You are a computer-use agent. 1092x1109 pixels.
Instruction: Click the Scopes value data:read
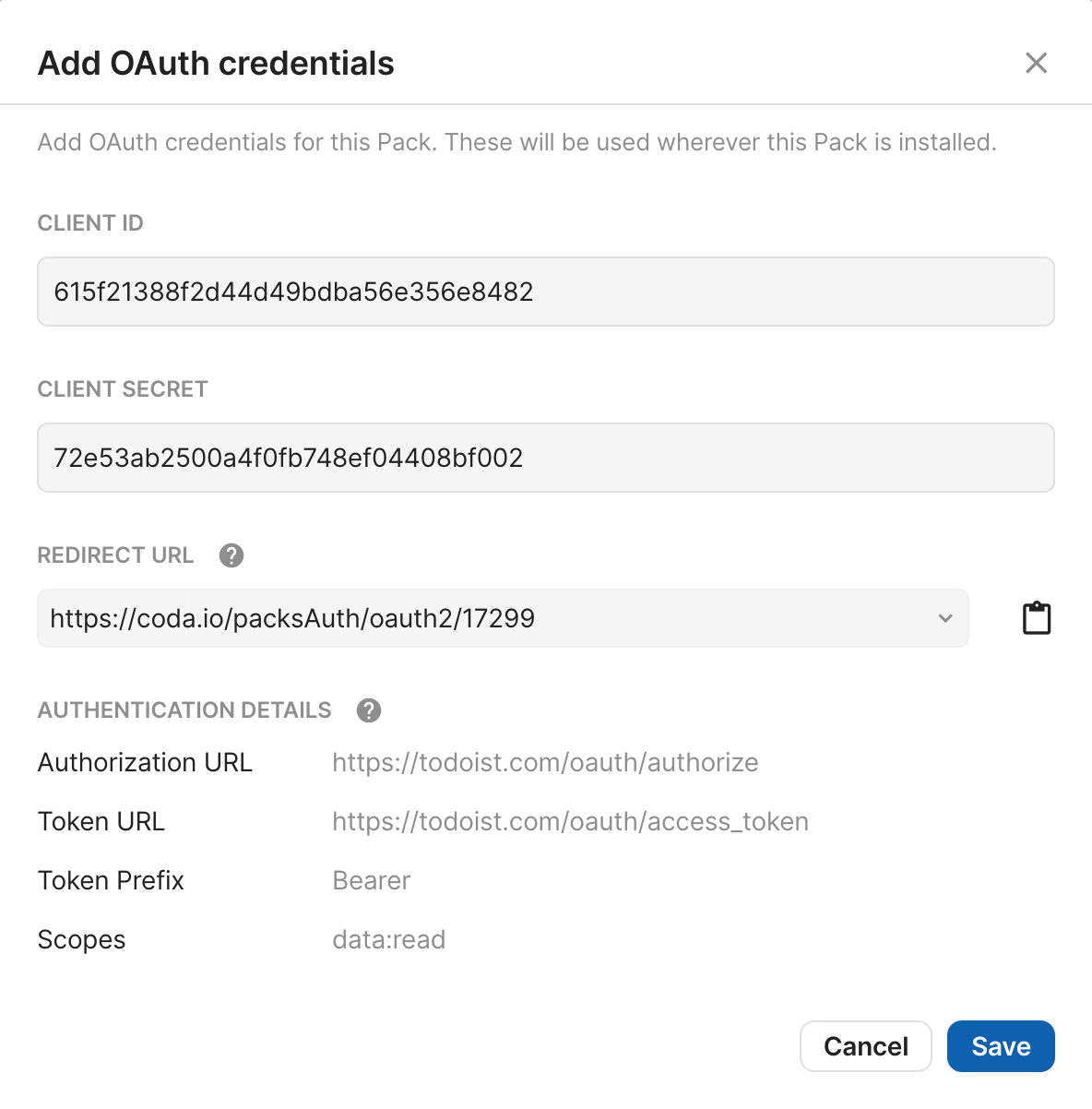click(x=388, y=939)
